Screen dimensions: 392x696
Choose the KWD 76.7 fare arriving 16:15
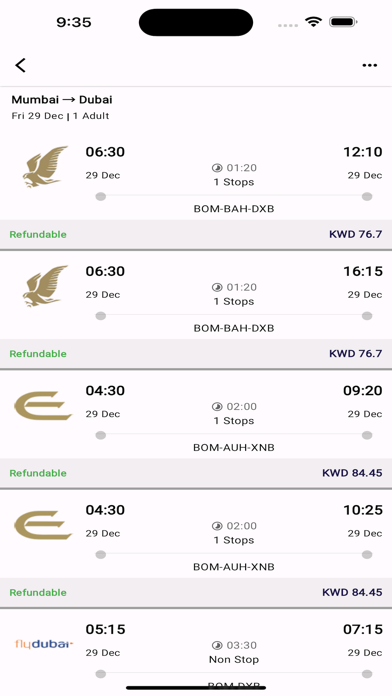(x=355, y=353)
